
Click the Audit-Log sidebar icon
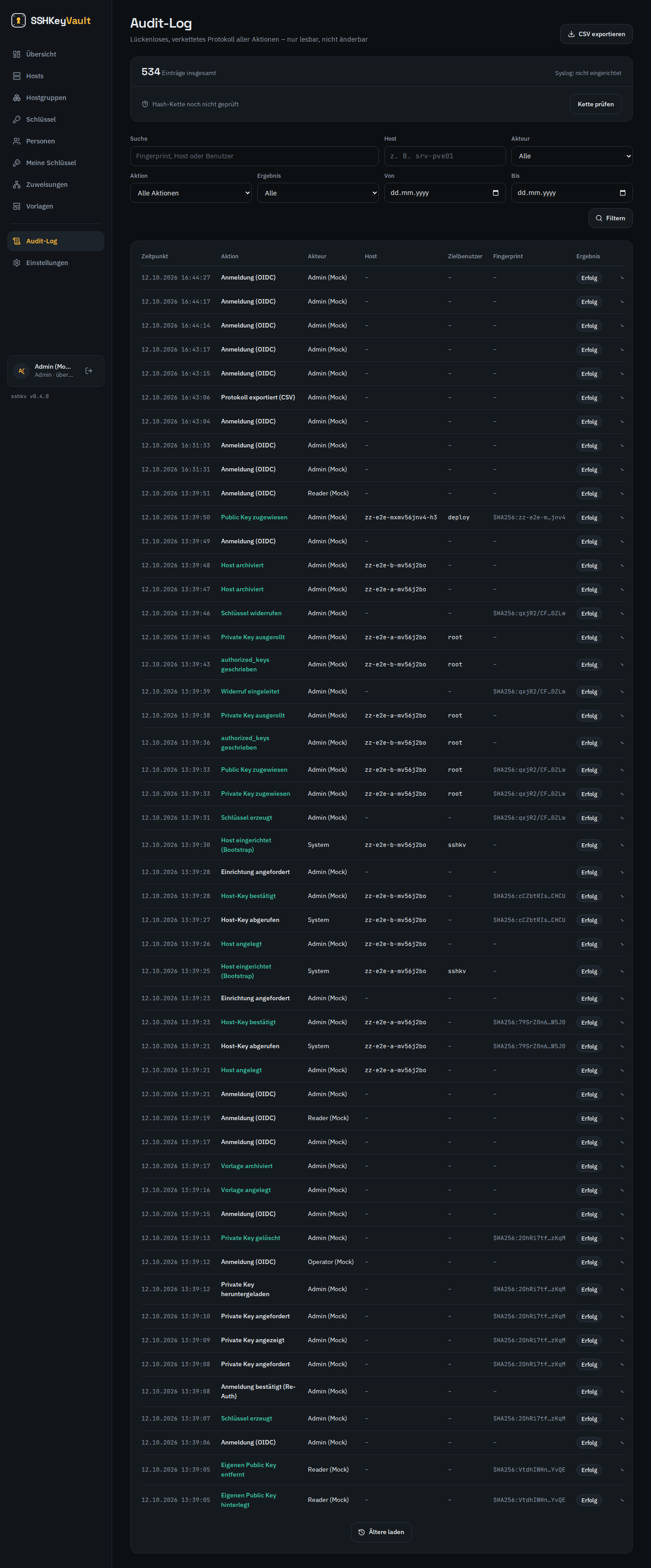tap(16, 241)
